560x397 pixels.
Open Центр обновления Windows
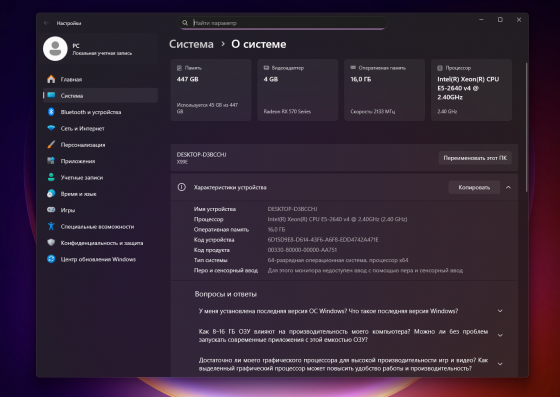coord(100,259)
